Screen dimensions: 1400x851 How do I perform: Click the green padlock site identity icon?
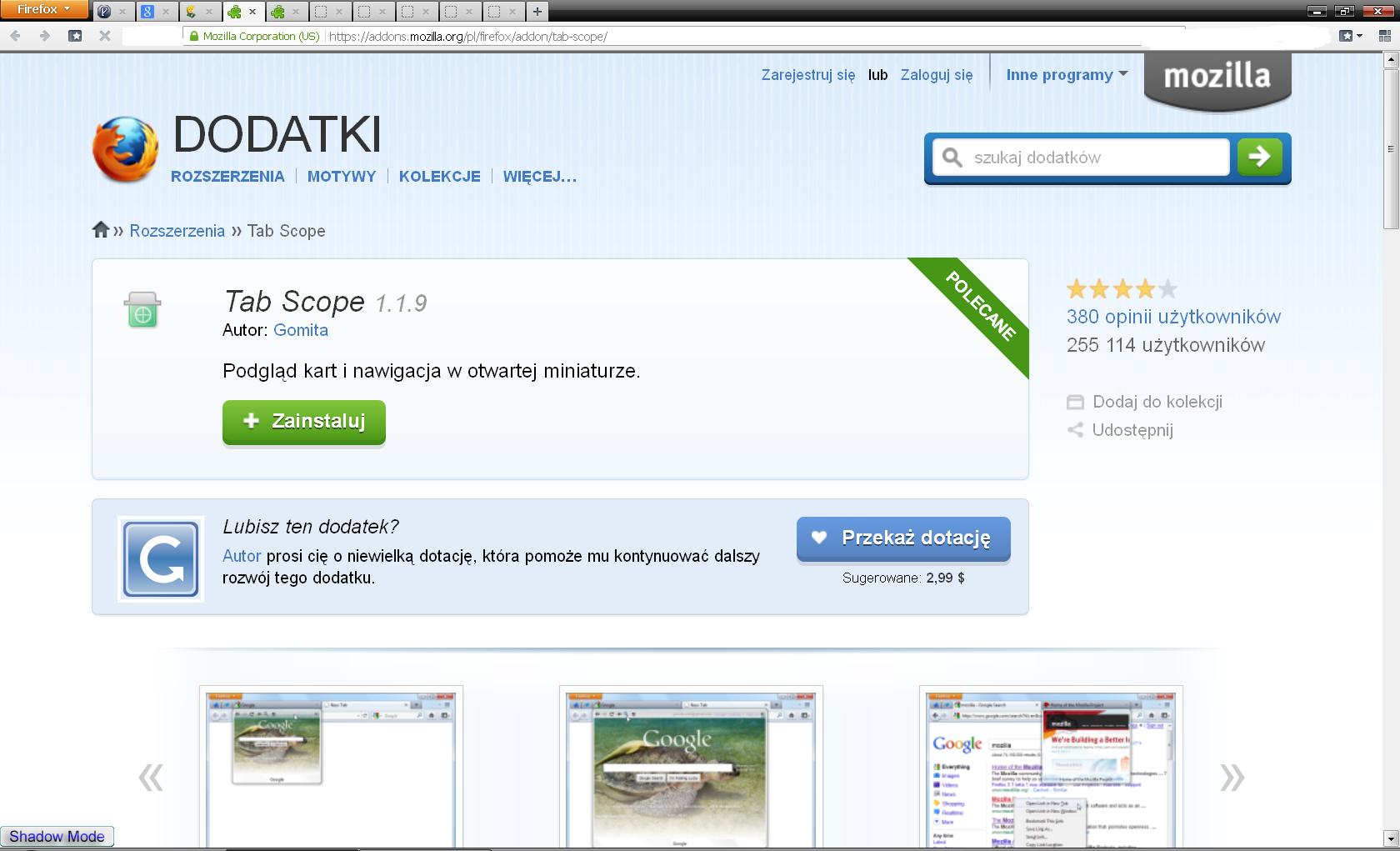coord(194,37)
